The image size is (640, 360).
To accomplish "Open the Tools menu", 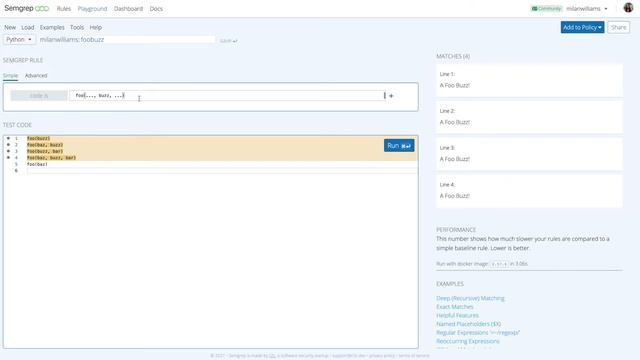I will click(x=77, y=27).
